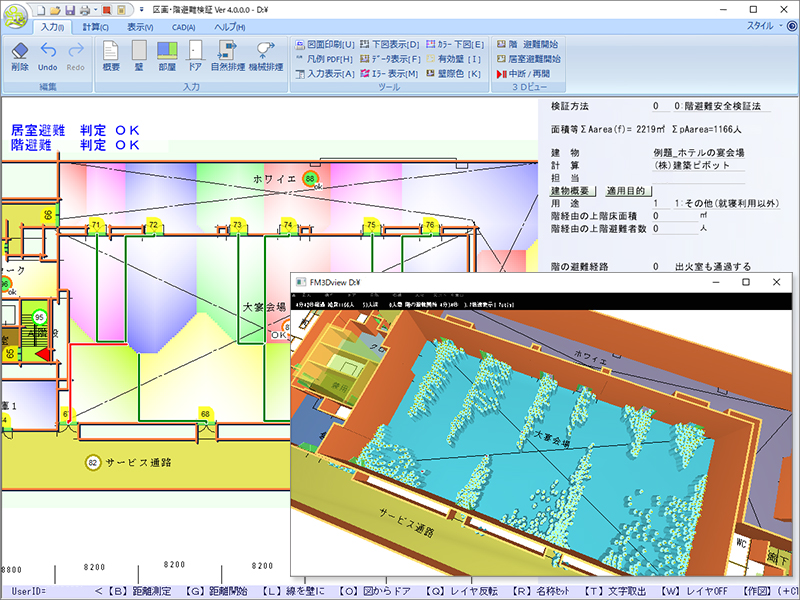The image size is (800, 600).
Task: Select the 削除 eraser tool
Action: tap(20, 56)
